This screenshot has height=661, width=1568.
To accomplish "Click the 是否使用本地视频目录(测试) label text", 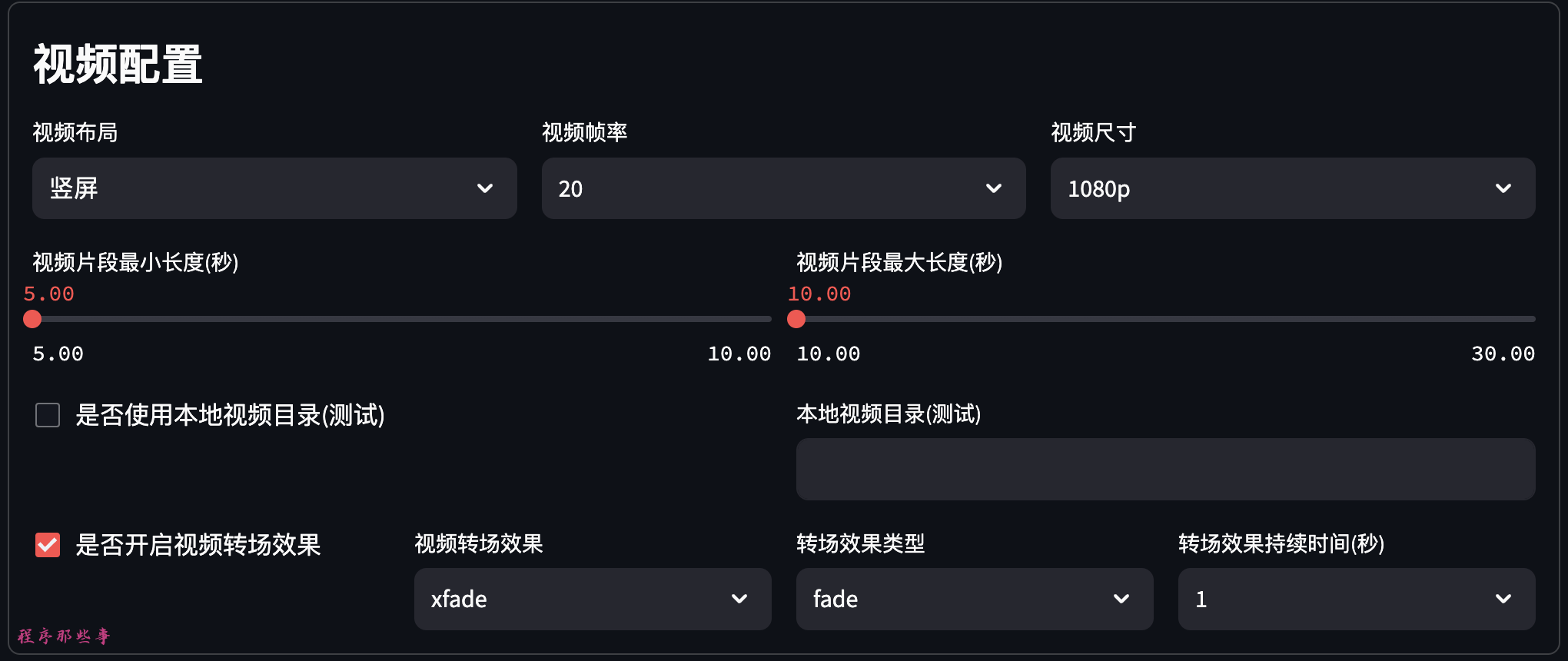I will pos(230,415).
